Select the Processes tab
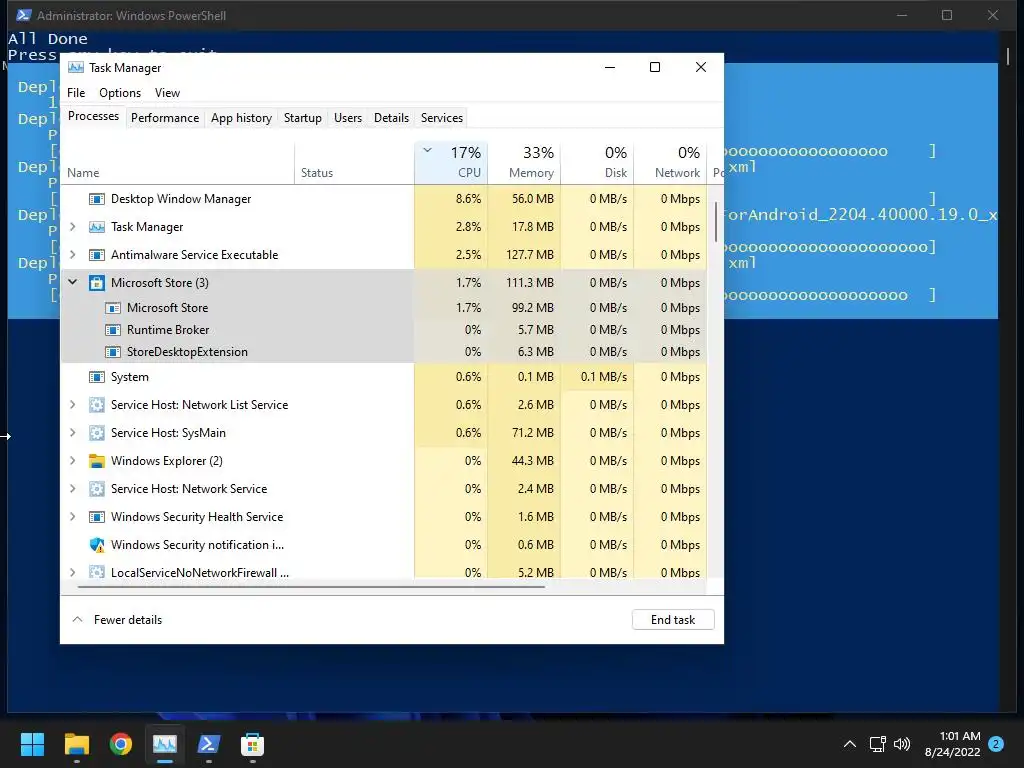 (93, 116)
